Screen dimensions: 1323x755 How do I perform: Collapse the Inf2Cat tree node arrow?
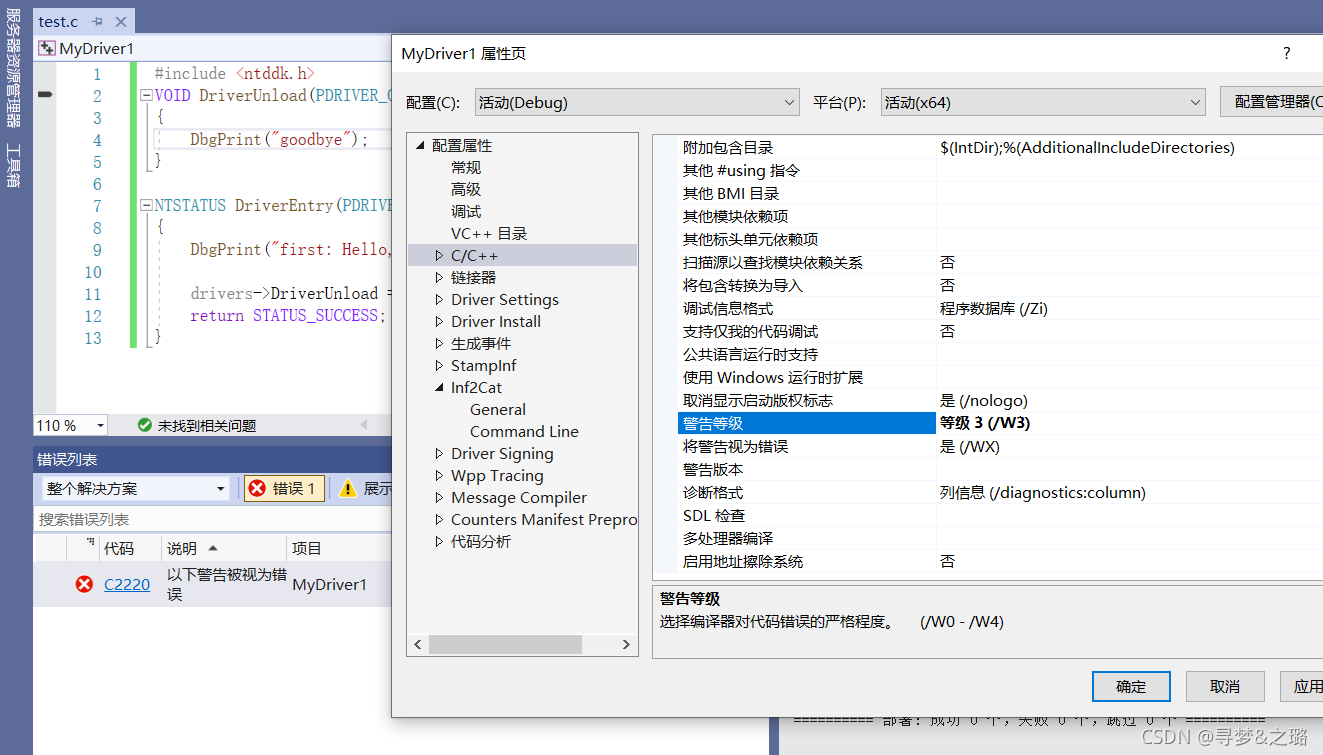[439, 388]
